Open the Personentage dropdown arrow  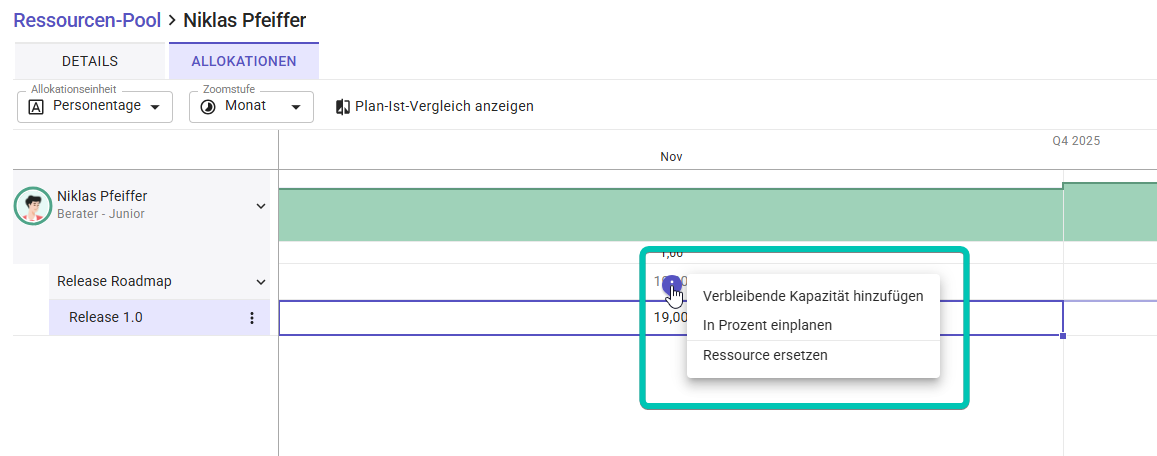point(154,107)
